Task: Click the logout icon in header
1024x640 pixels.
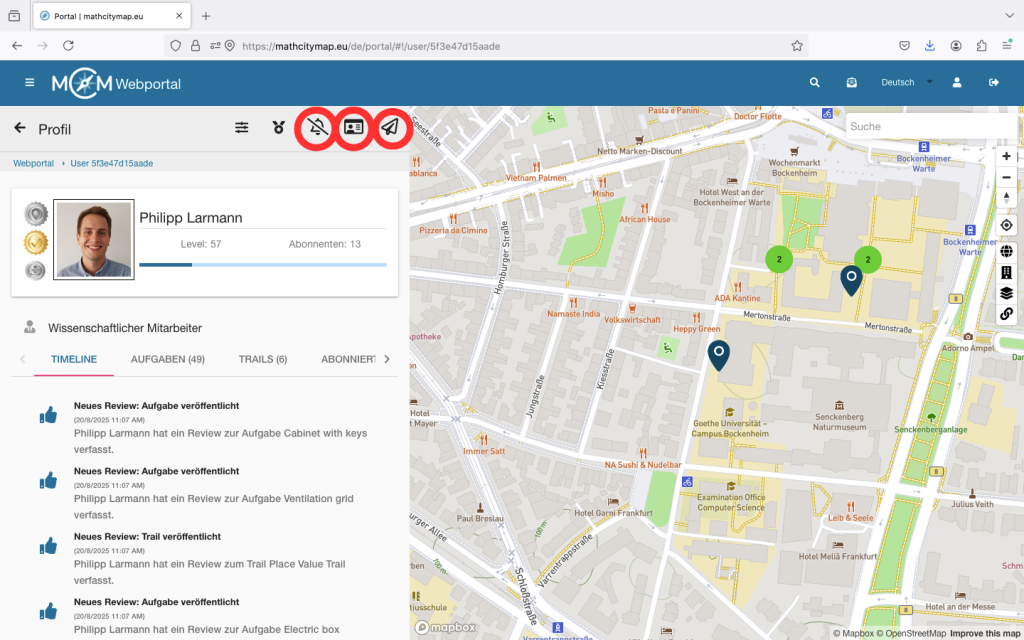Action: 993,83
